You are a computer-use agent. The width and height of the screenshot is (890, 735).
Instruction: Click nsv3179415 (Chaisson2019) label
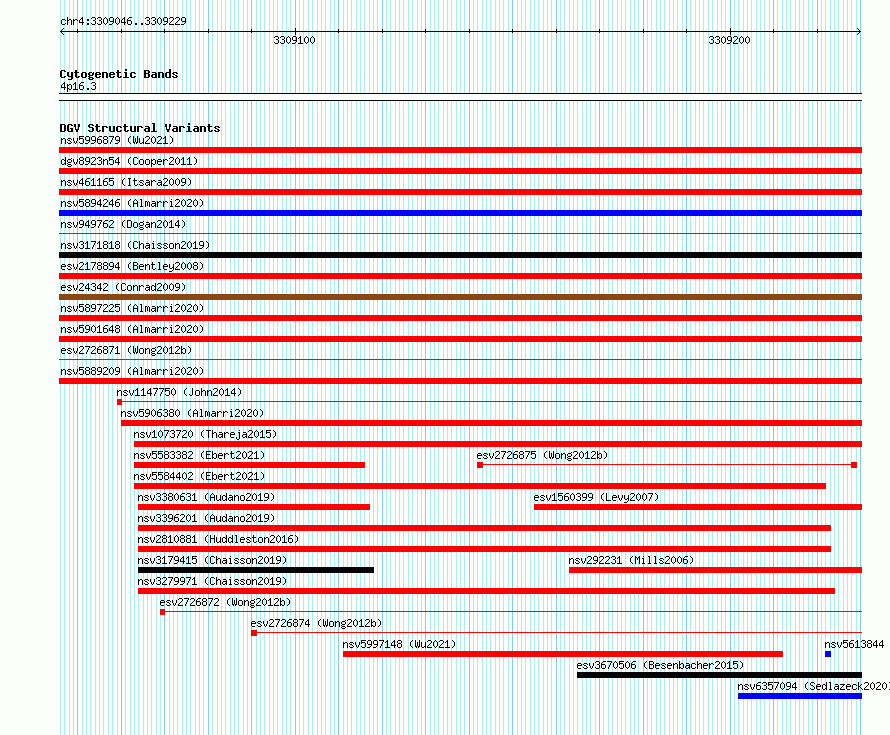coord(212,560)
